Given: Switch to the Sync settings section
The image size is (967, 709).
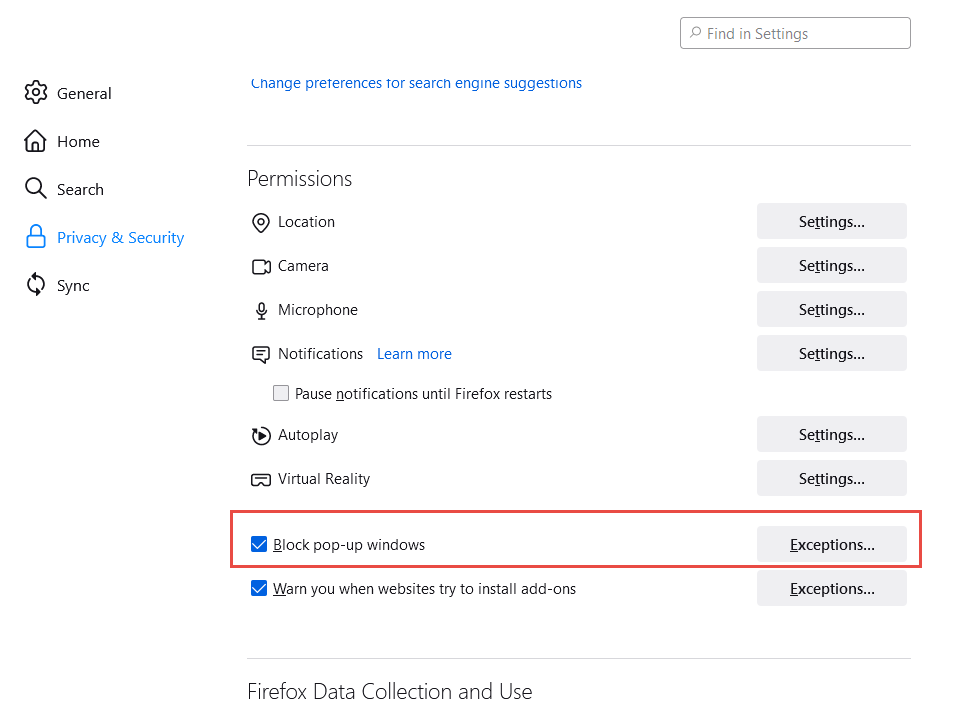Looking at the screenshot, I should tap(70, 285).
